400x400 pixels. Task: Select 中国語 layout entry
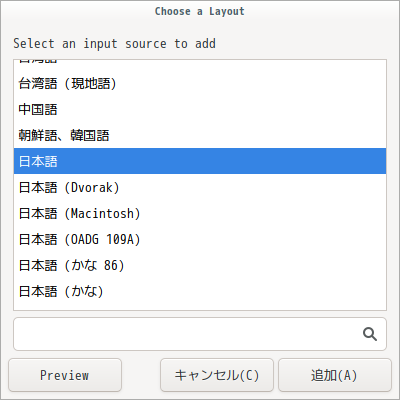point(200,109)
